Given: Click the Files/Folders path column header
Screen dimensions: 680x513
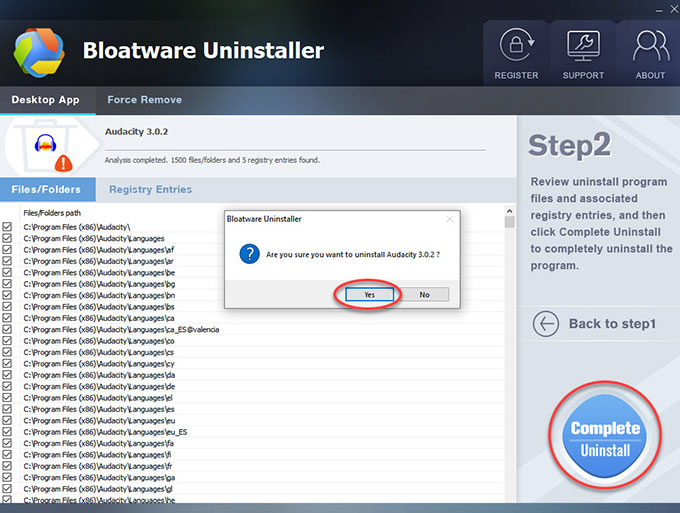Looking at the screenshot, I should pos(52,213).
